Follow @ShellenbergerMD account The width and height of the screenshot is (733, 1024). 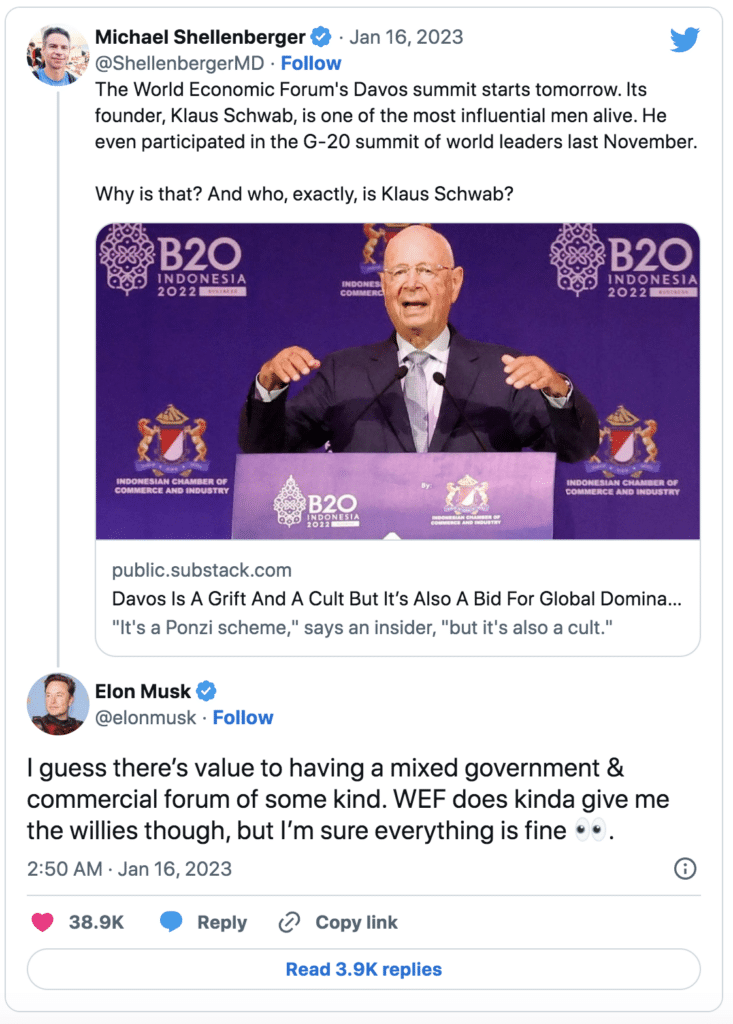(x=311, y=64)
